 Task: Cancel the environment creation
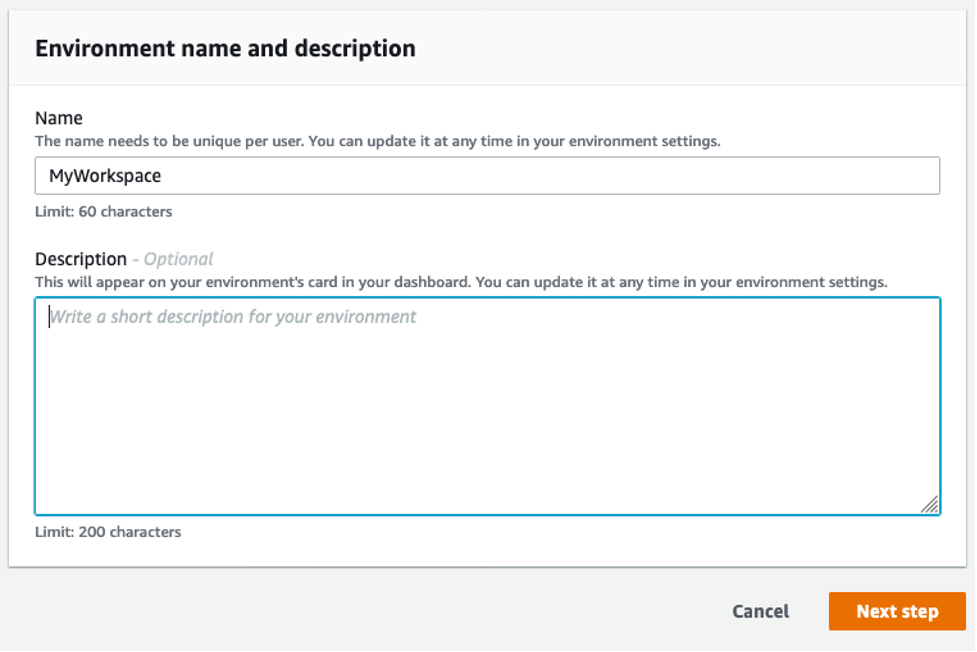[x=760, y=611]
